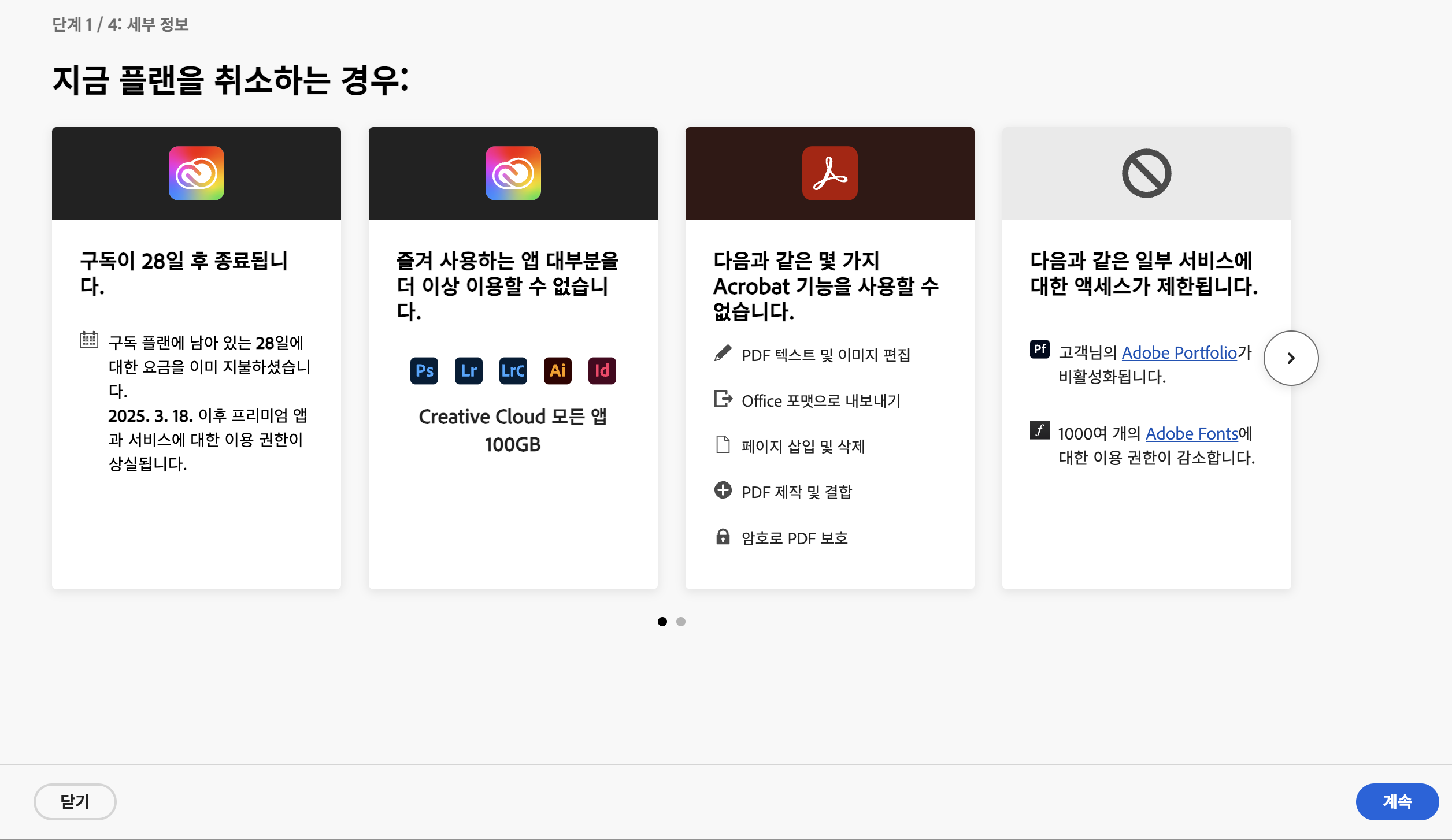Switch to the second carousel page dot
The image size is (1452, 840).
pos(681,622)
